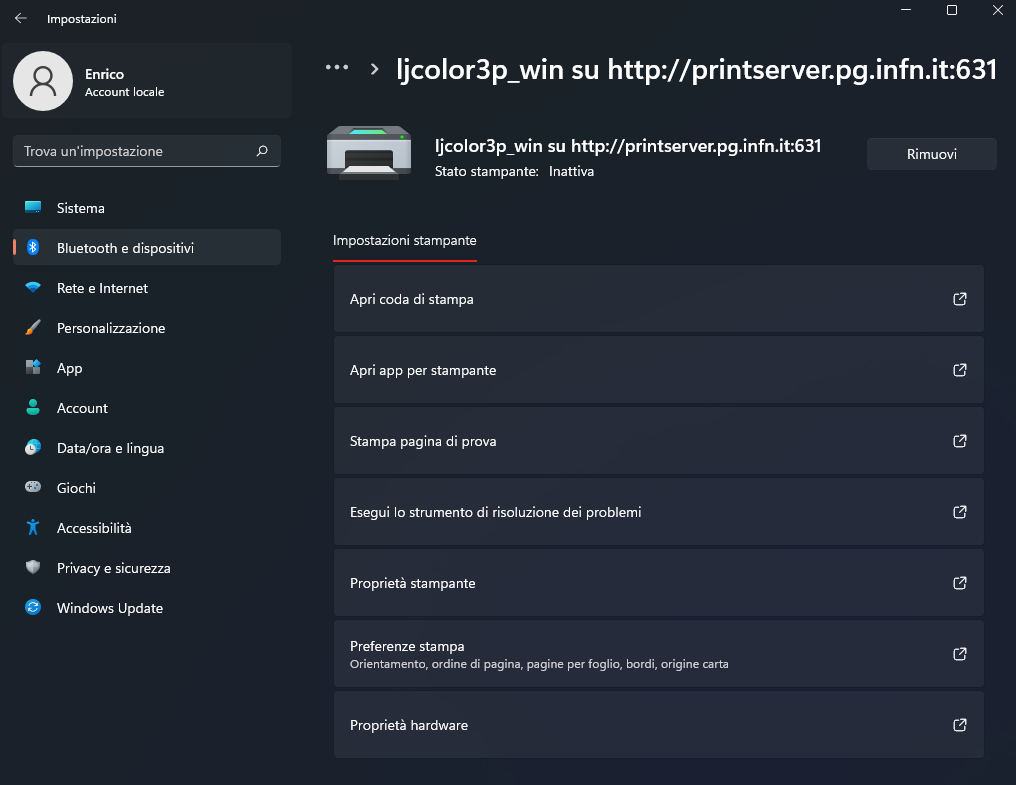This screenshot has height=785, width=1016.
Task: Open Privacy e sicurezza section
Action: click(146, 568)
